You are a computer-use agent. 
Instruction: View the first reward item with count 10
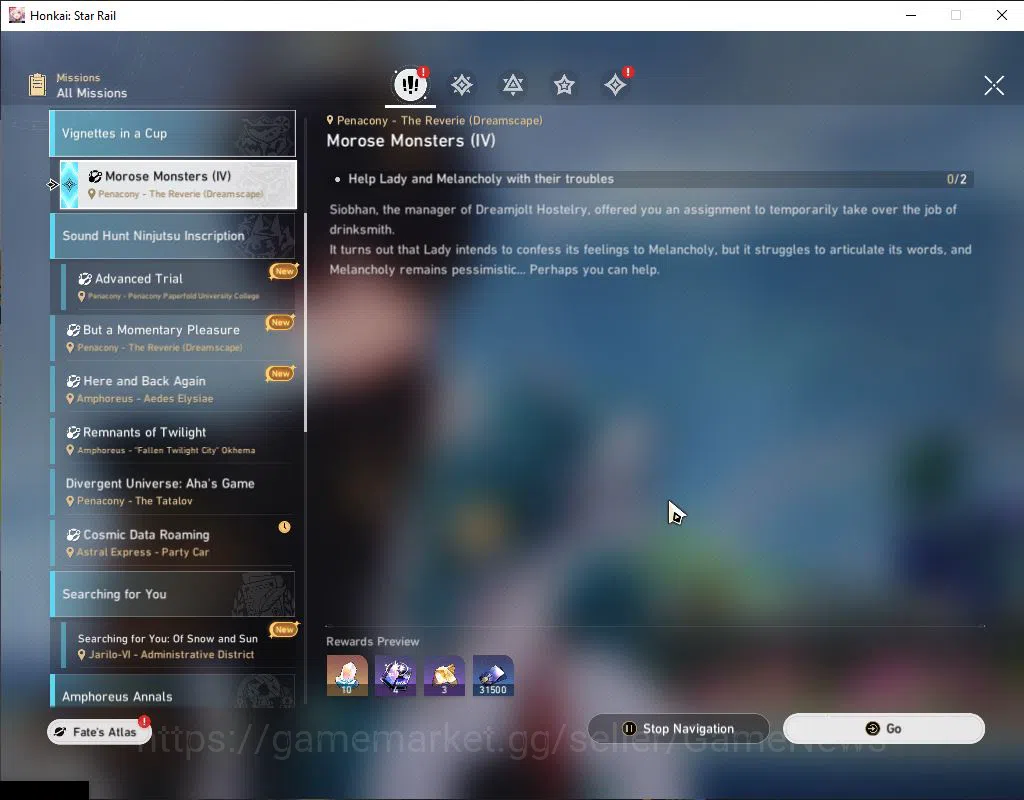[x=347, y=676]
